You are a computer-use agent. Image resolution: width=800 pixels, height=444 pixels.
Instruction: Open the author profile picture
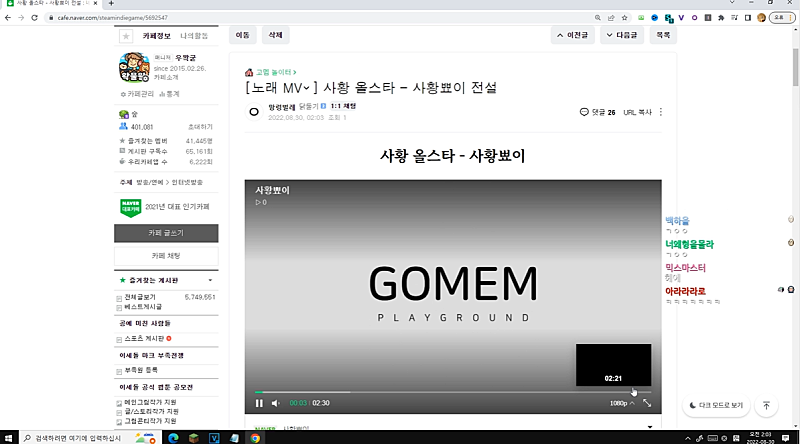(x=254, y=112)
